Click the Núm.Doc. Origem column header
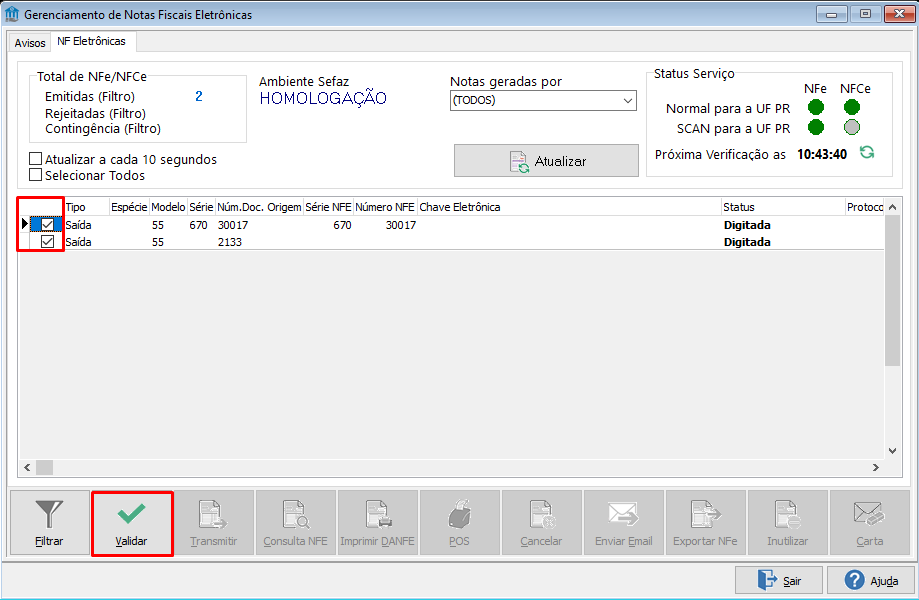919x600 pixels. pos(259,207)
